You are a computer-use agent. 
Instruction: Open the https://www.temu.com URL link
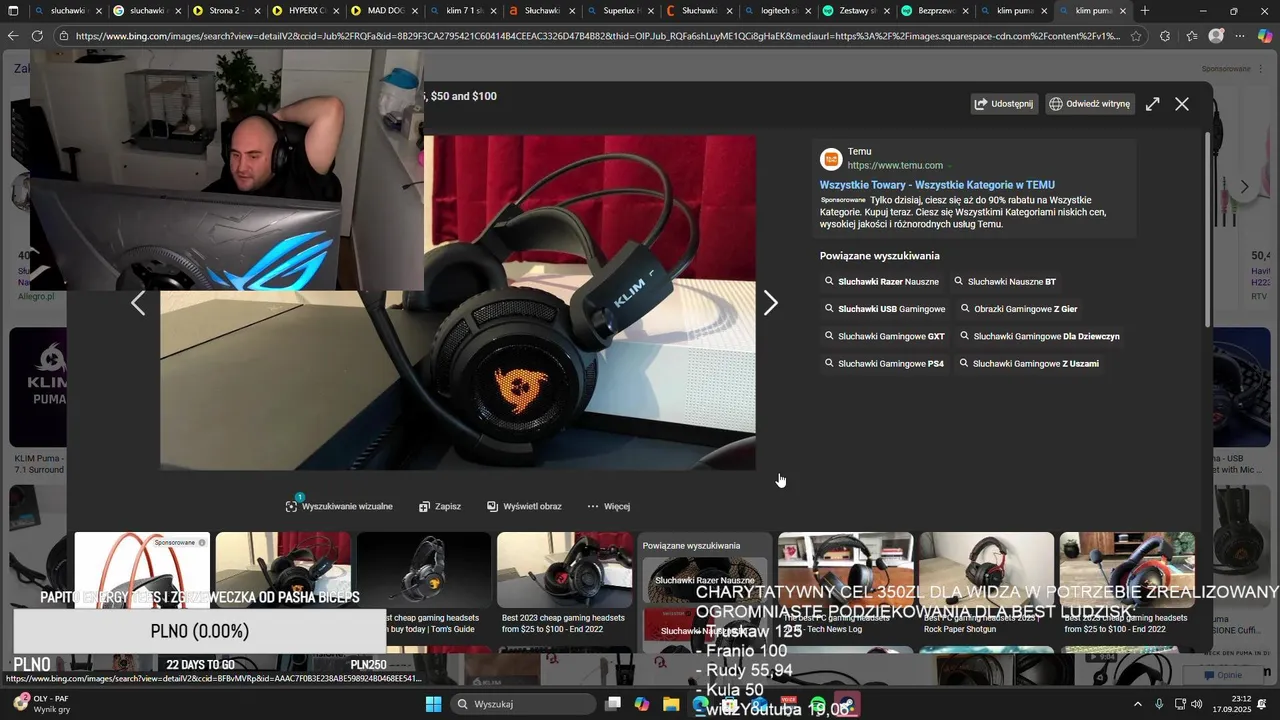(895, 166)
